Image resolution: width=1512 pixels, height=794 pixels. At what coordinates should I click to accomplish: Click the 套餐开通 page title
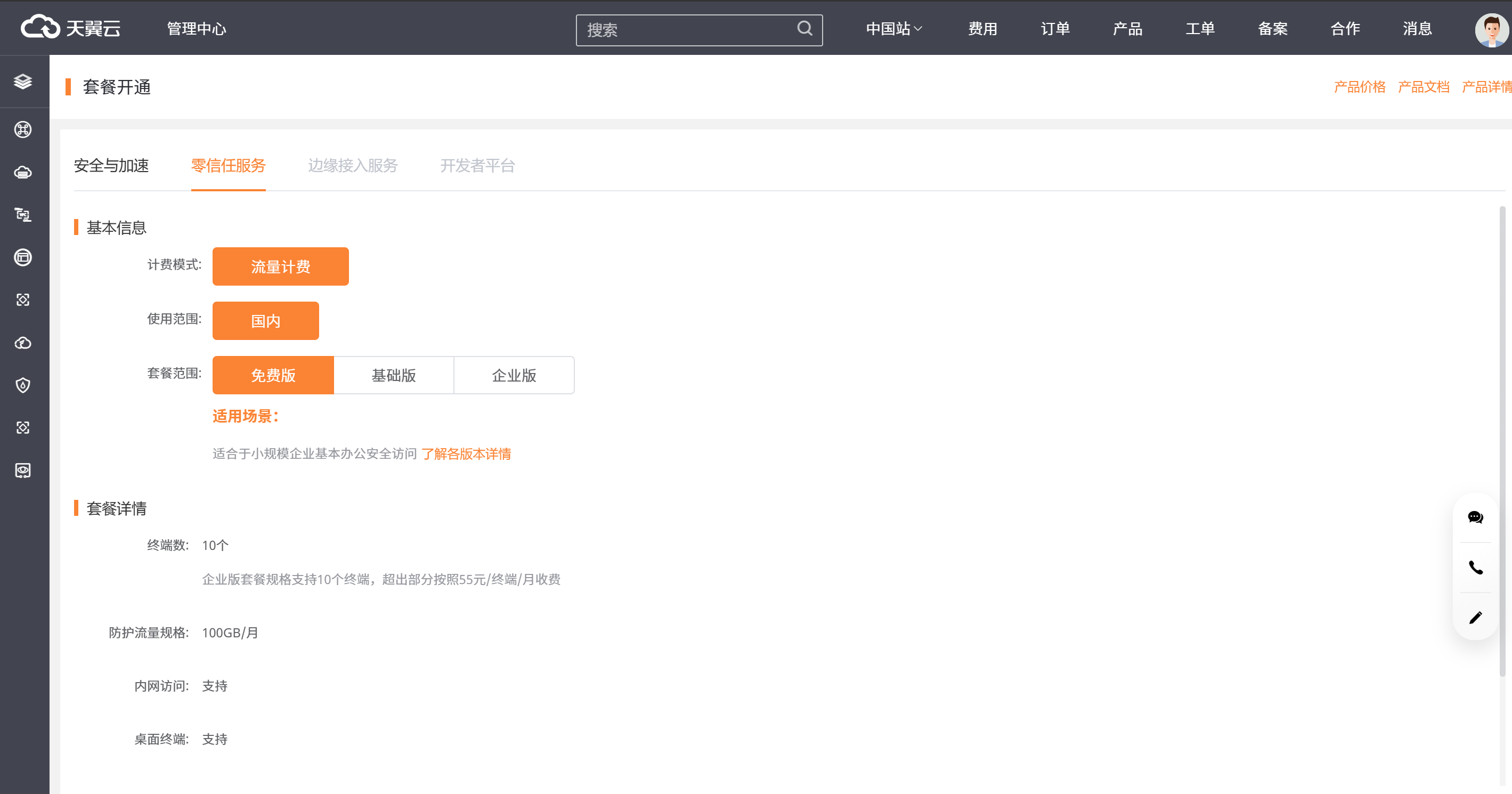click(x=117, y=87)
